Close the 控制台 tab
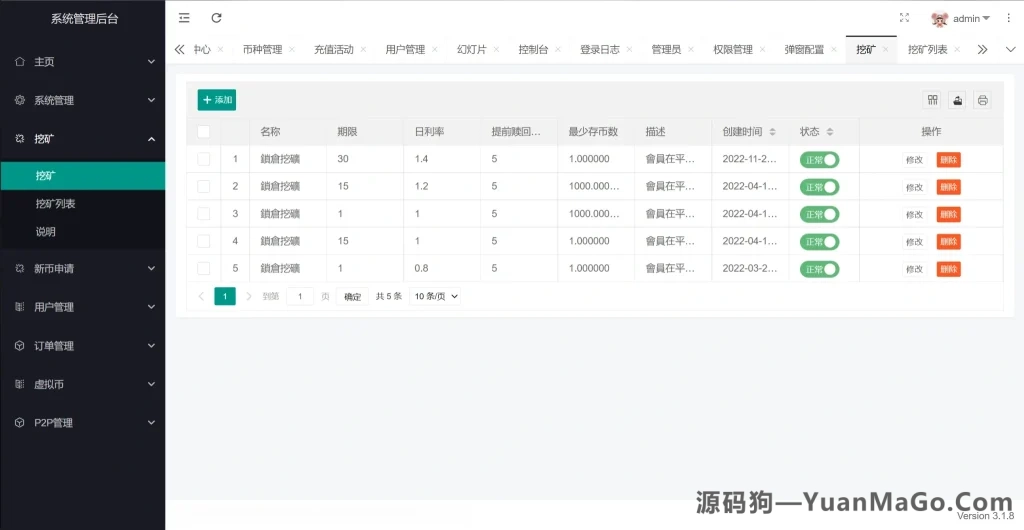This screenshot has height=530, width=1024. click(558, 50)
